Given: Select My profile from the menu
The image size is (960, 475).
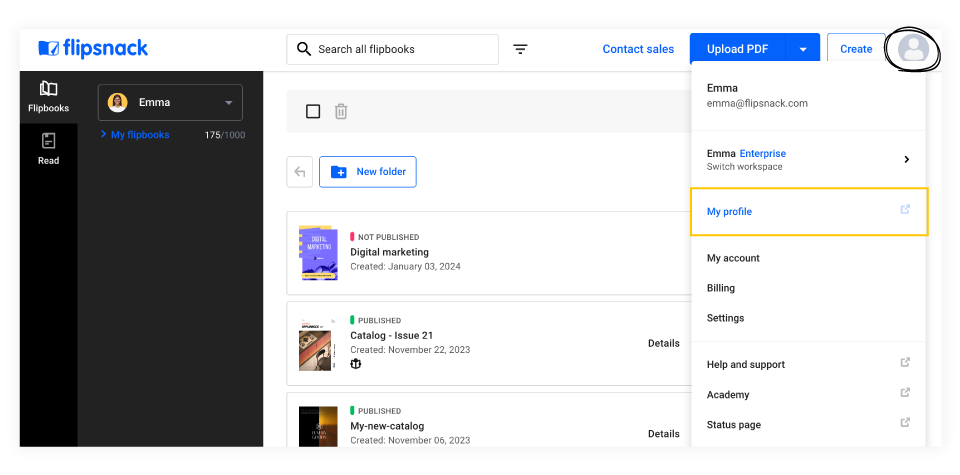Looking at the screenshot, I should coord(729,212).
